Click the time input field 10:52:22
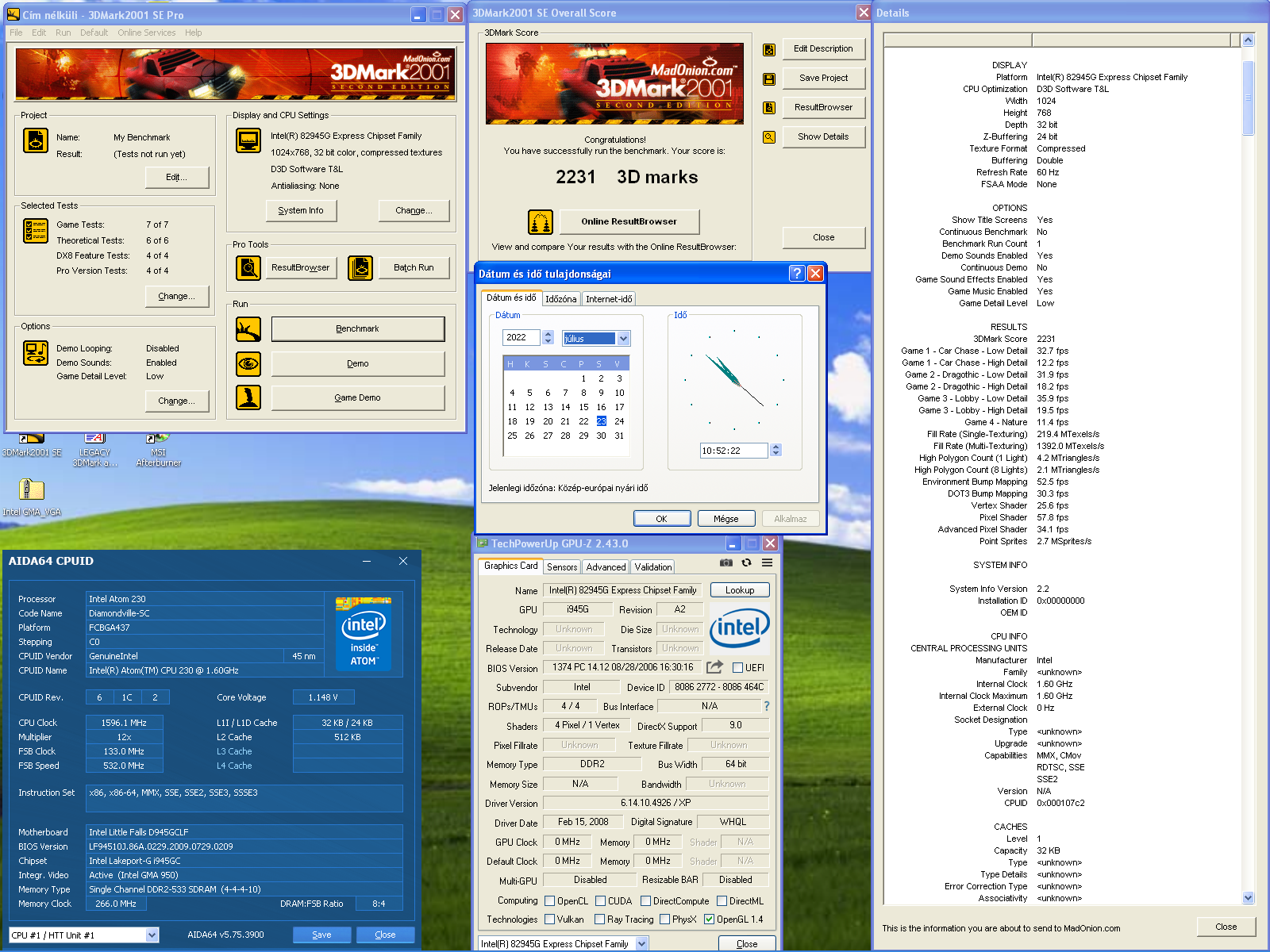 click(x=734, y=451)
